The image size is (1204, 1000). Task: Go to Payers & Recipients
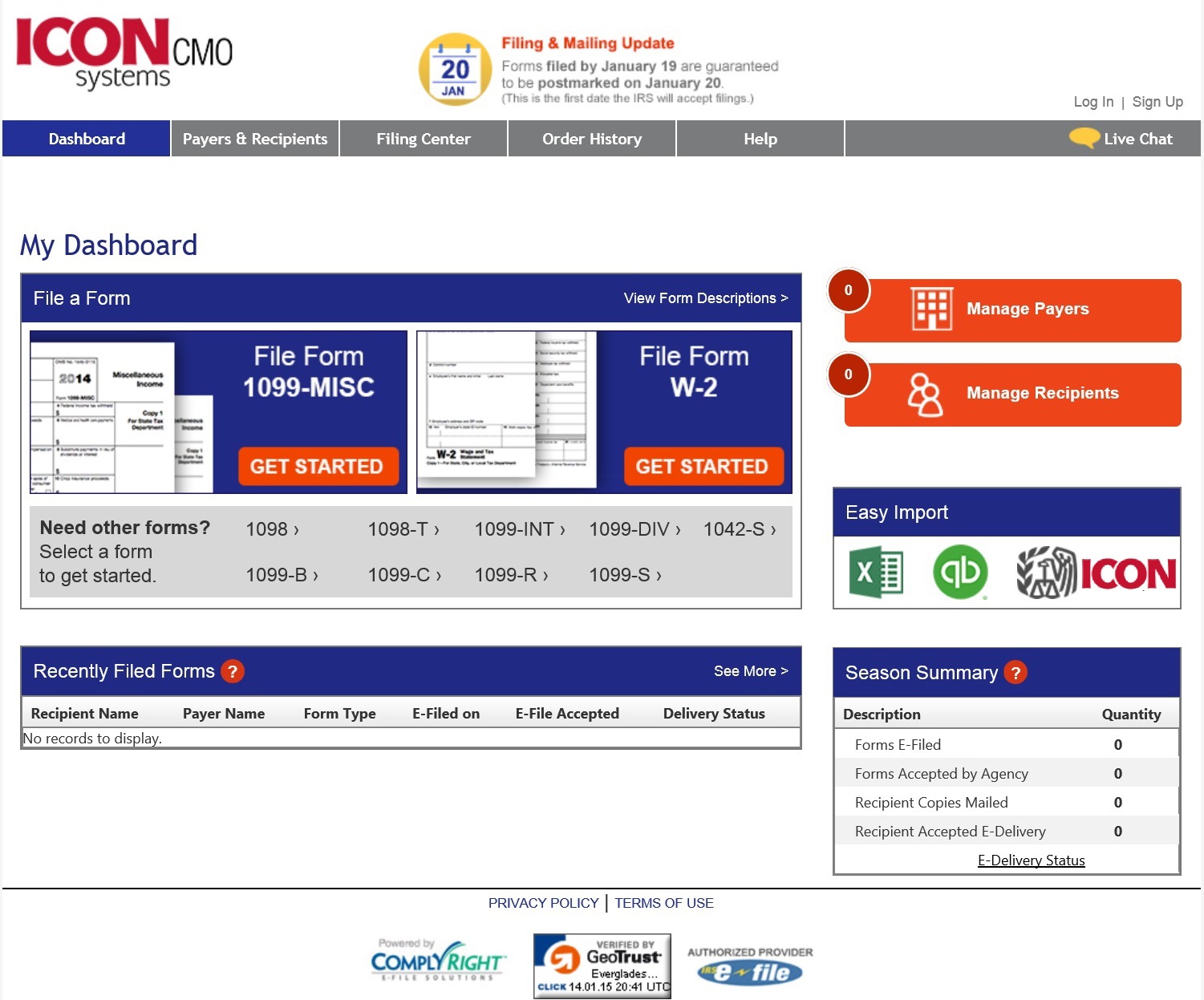tap(254, 138)
